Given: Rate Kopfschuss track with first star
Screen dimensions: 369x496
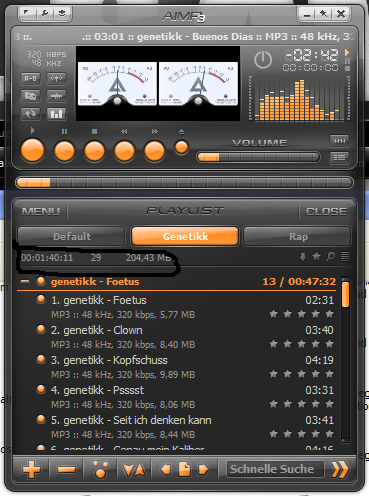Looking at the screenshot, I should tap(274, 374).
